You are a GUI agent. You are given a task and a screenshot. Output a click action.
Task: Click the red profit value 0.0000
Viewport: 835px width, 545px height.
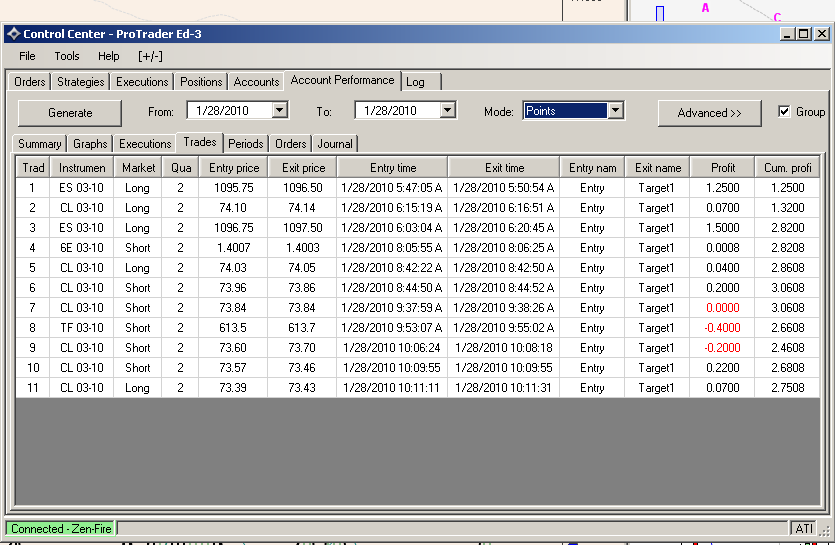[722, 308]
